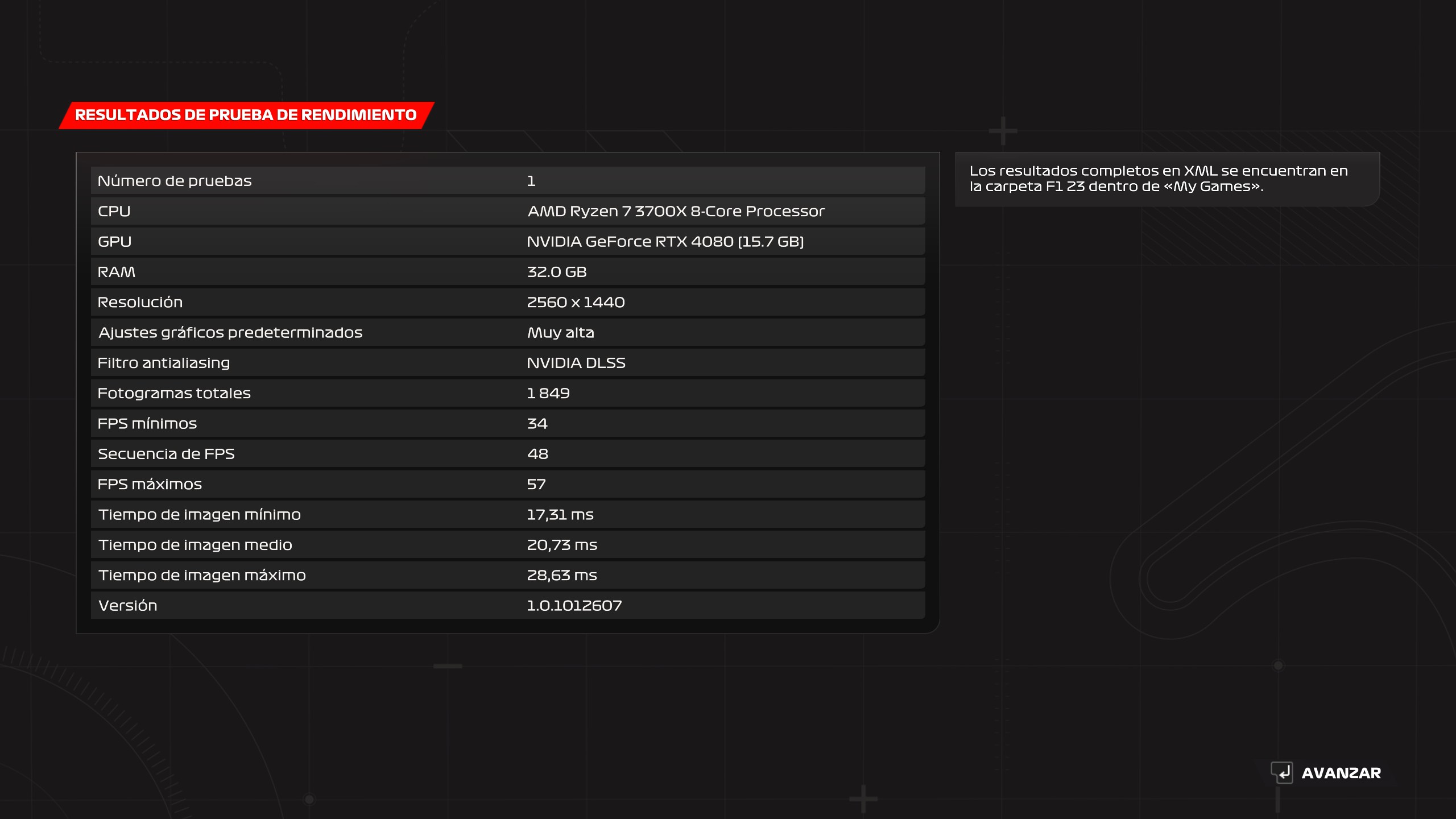The image size is (1456, 819).
Task: Select the Secuencia de FPS row
Action: pyautogui.click(x=507, y=454)
